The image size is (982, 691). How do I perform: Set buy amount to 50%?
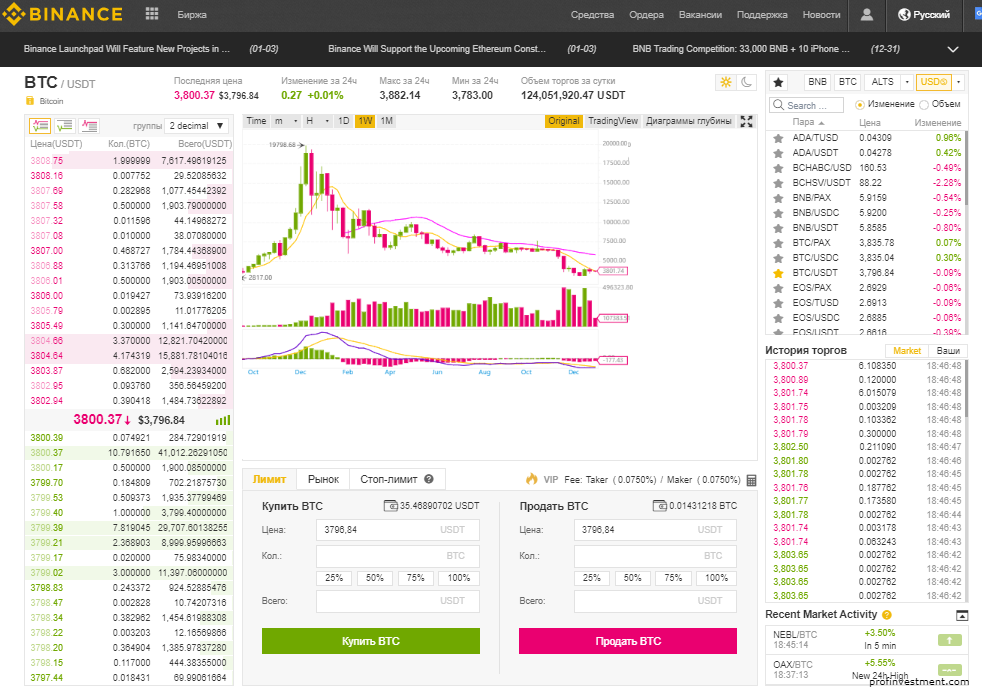(375, 578)
